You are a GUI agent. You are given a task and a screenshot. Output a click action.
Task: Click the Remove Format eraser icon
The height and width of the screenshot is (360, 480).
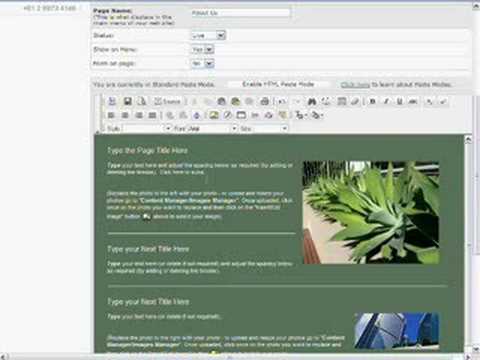click(x=355, y=101)
